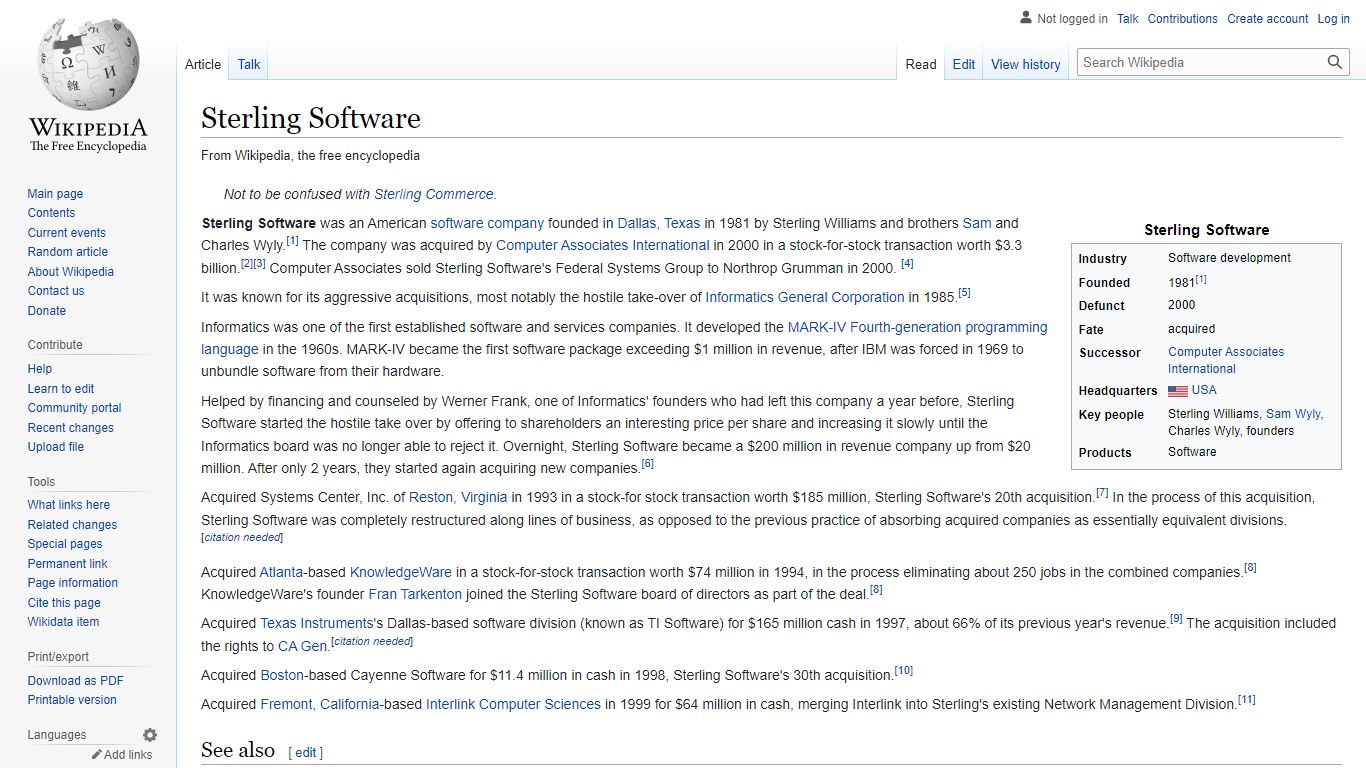Screen dimensions: 1366x768
Task: Open Reston, Virginia link
Action: pos(458,497)
